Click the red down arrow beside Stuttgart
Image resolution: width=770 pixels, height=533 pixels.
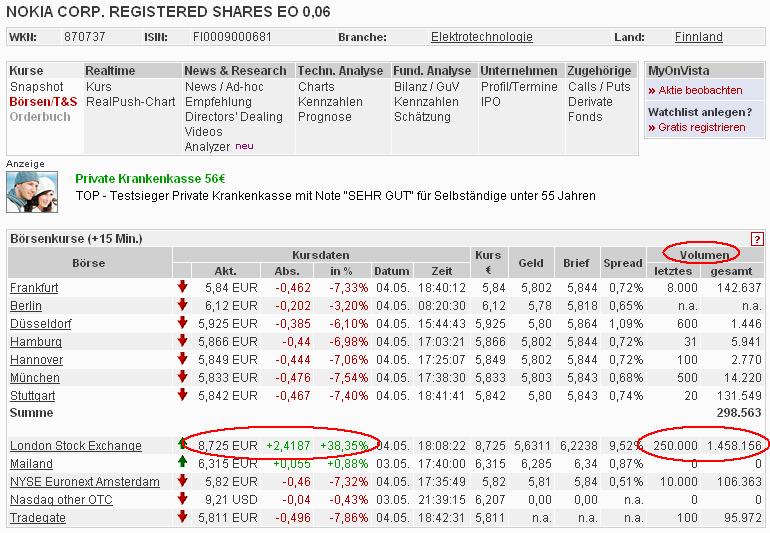tap(182, 396)
